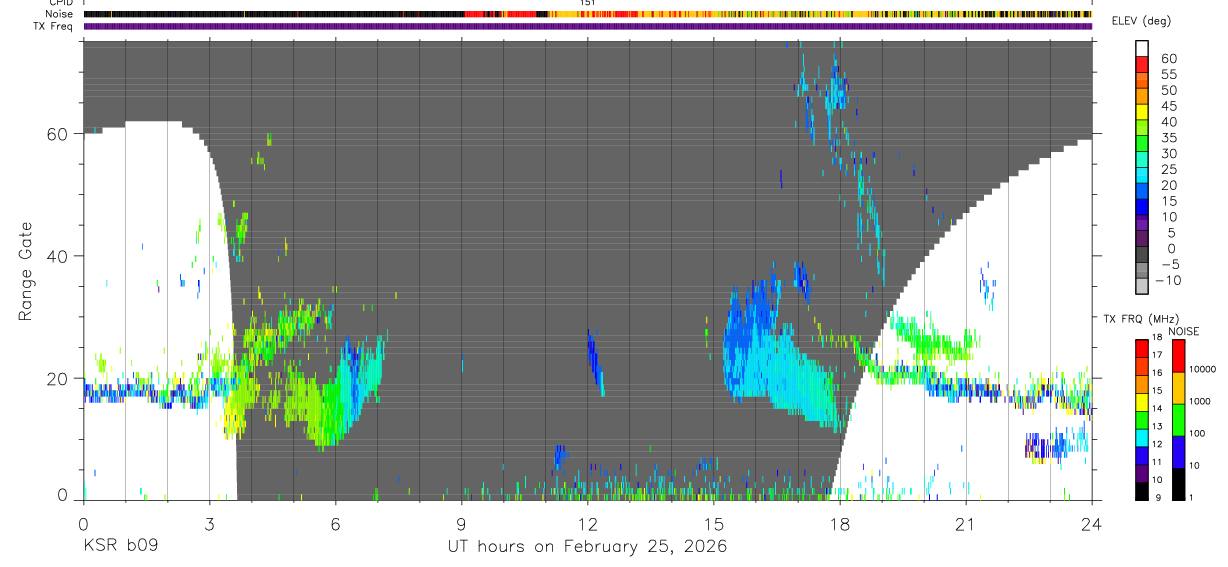Click the "UT hours on February 25, 2026" axis title

coord(586,547)
